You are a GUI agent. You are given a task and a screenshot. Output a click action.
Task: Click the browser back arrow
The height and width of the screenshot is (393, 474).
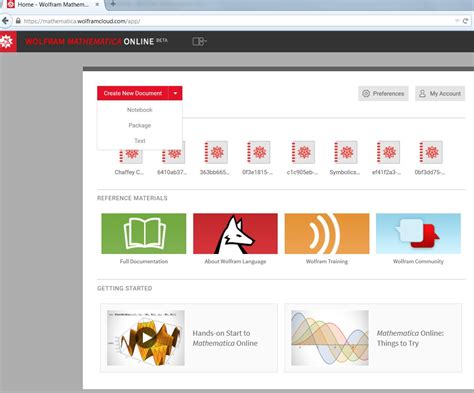5,21
